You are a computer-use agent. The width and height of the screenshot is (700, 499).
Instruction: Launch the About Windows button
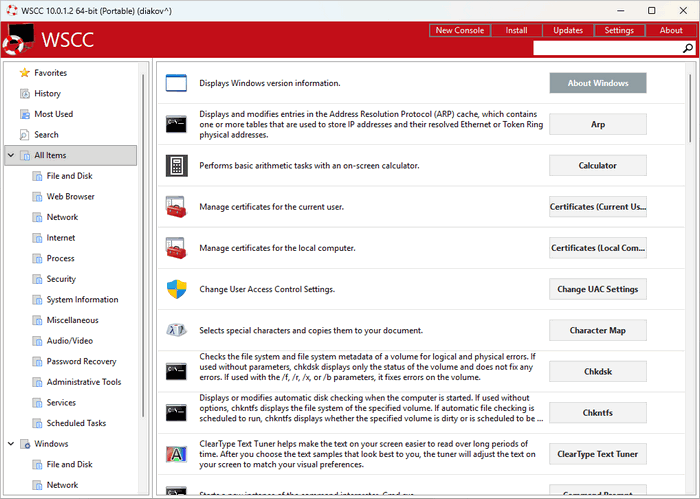coord(598,83)
